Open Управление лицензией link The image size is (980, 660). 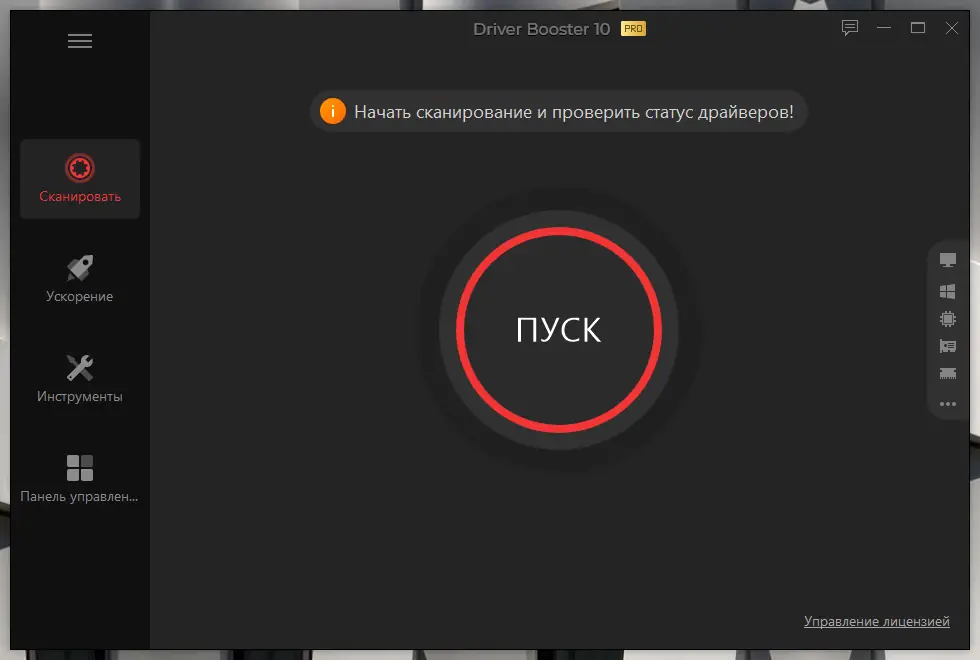pyautogui.click(x=877, y=621)
